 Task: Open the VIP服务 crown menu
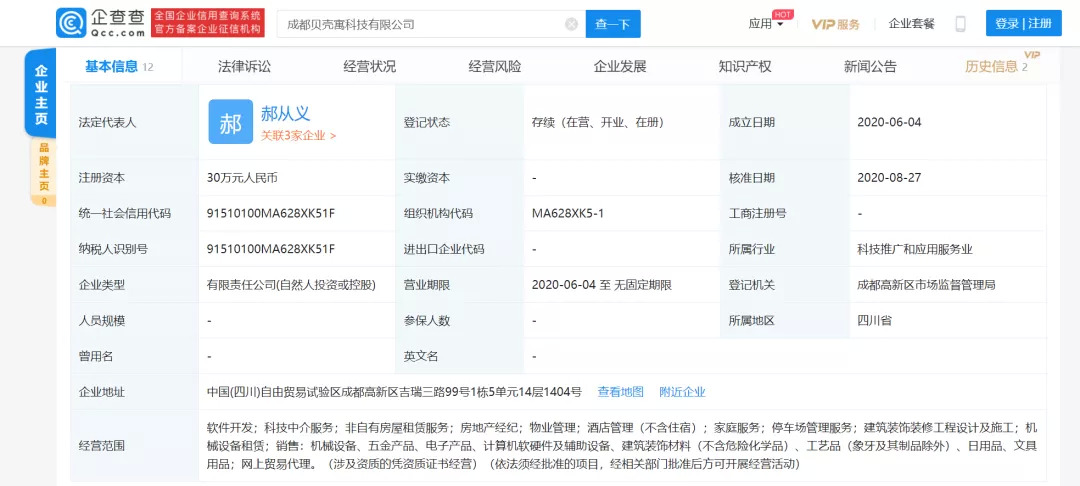click(x=835, y=24)
